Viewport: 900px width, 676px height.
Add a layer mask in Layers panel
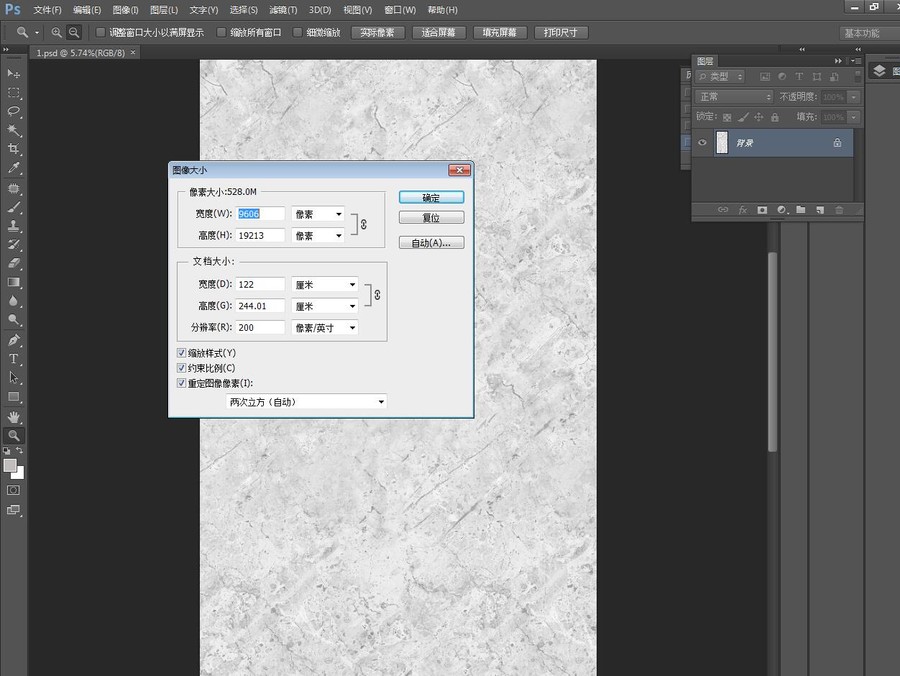coord(762,210)
